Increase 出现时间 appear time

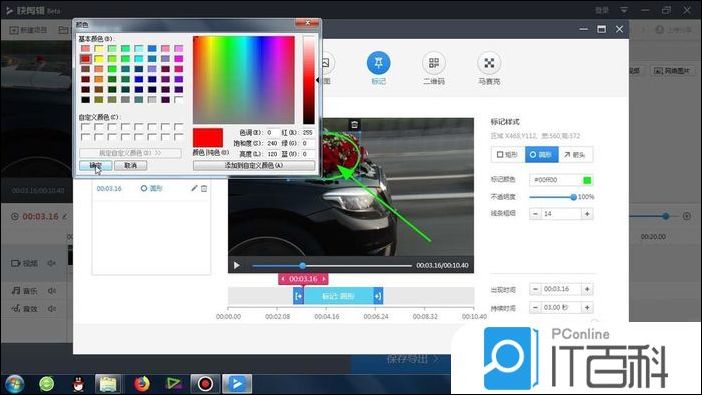click(x=587, y=289)
